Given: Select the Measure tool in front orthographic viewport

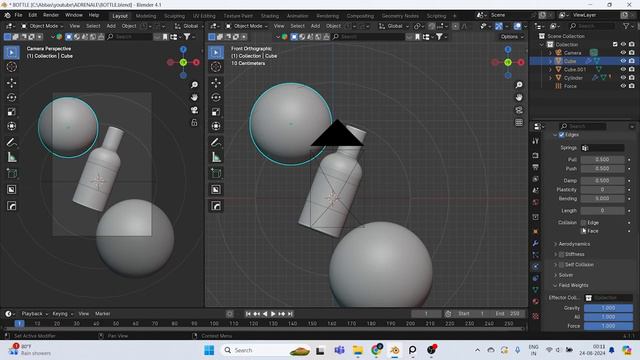Looking at the screenshot, I should coord(216,157).
